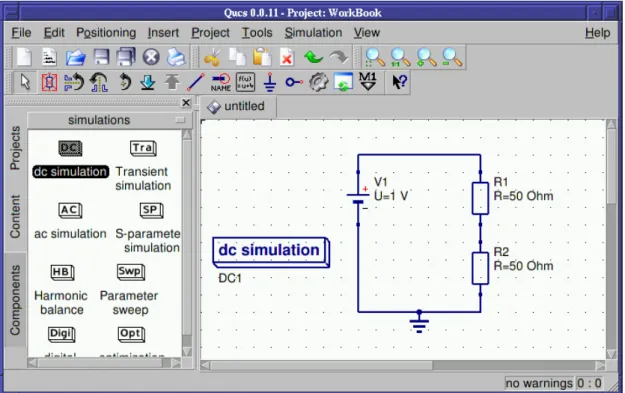Select the Parameter sweep component

click(x=129, y=290)
